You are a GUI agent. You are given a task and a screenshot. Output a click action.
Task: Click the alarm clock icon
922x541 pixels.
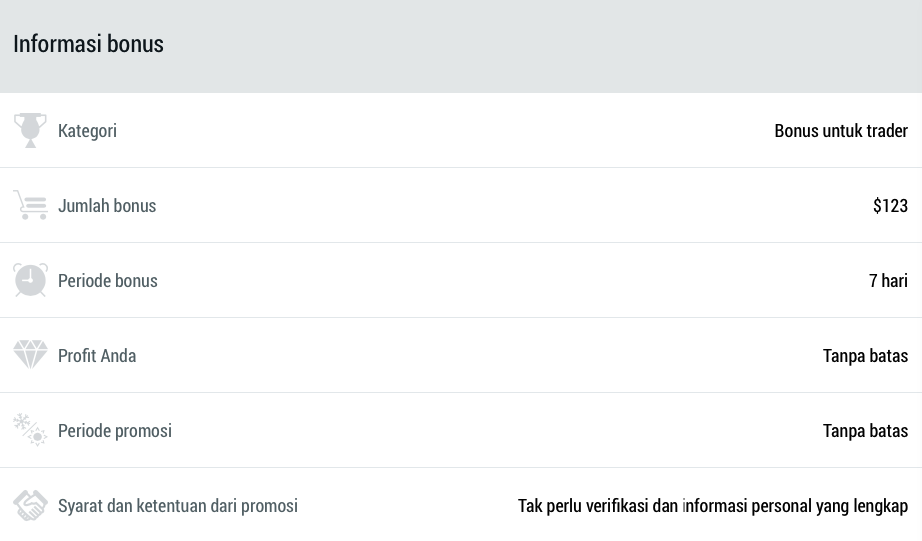[x=30, y=280]
